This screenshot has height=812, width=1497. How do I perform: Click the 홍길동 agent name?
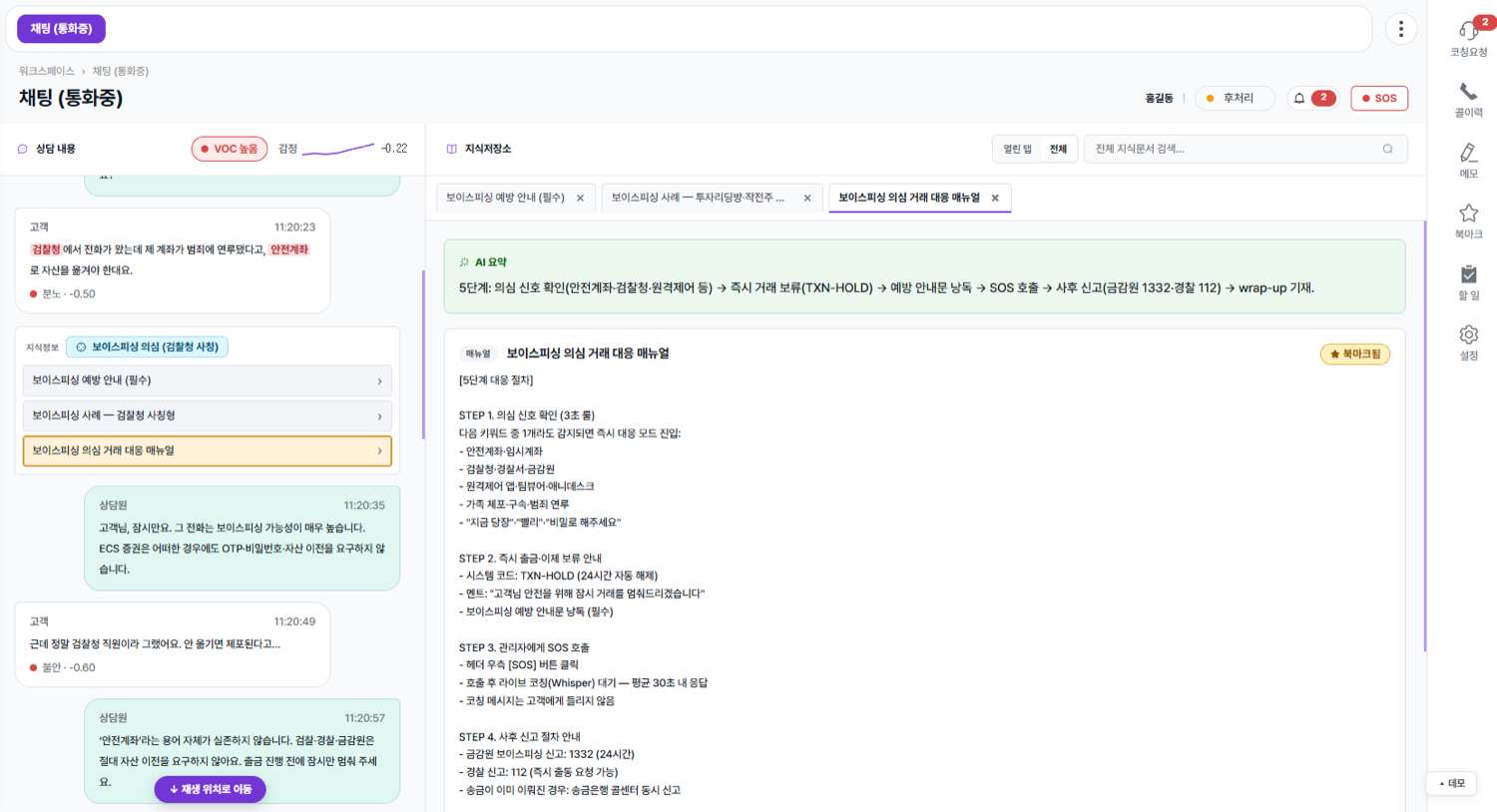click(1159, 98)
